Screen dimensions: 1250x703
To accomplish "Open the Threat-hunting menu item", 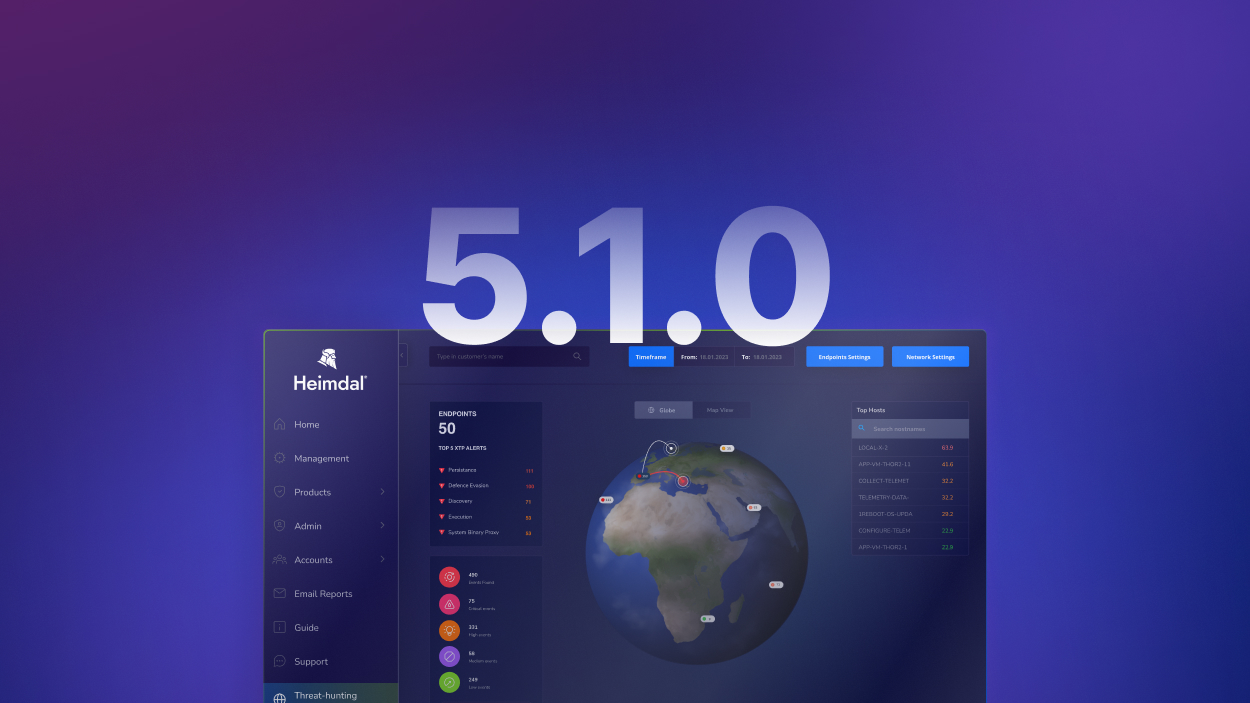I will (x=325, y=695).
